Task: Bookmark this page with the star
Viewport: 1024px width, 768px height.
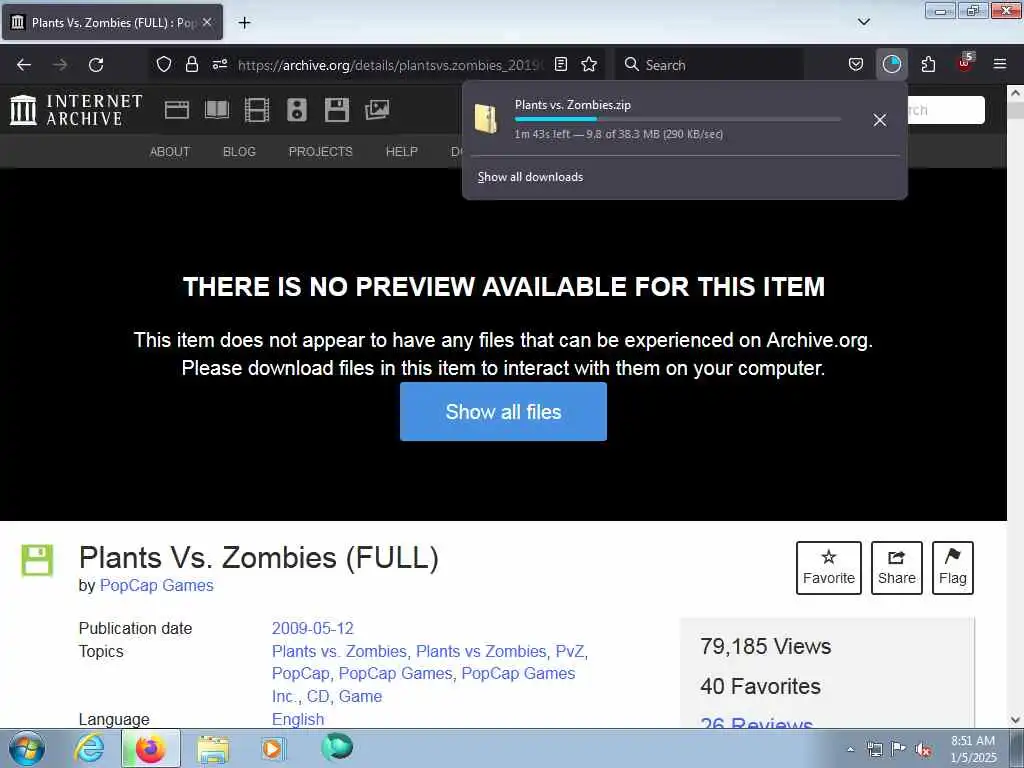Action: (x=589, y=65)
